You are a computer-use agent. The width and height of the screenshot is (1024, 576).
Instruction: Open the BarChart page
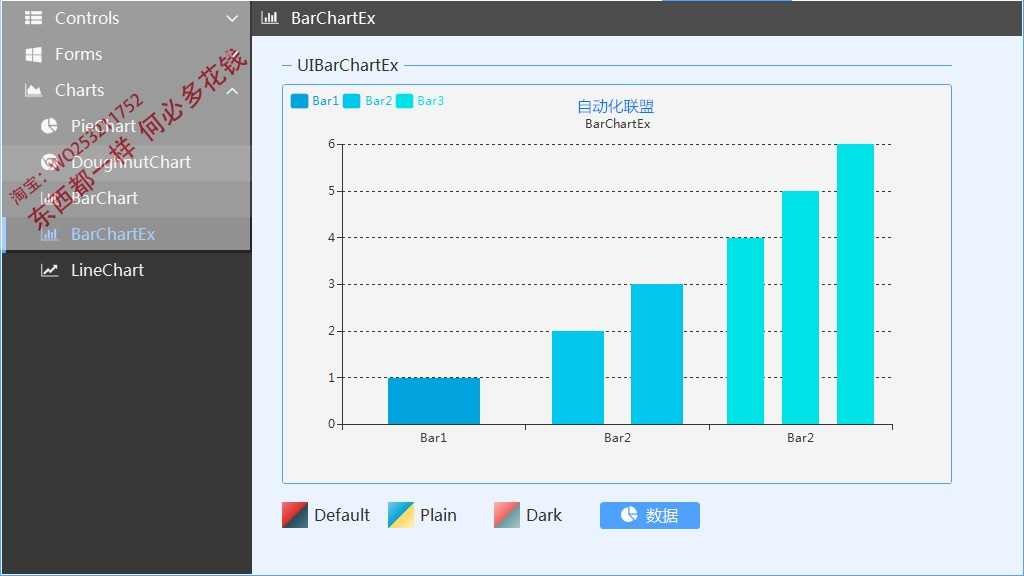point(104,198)
